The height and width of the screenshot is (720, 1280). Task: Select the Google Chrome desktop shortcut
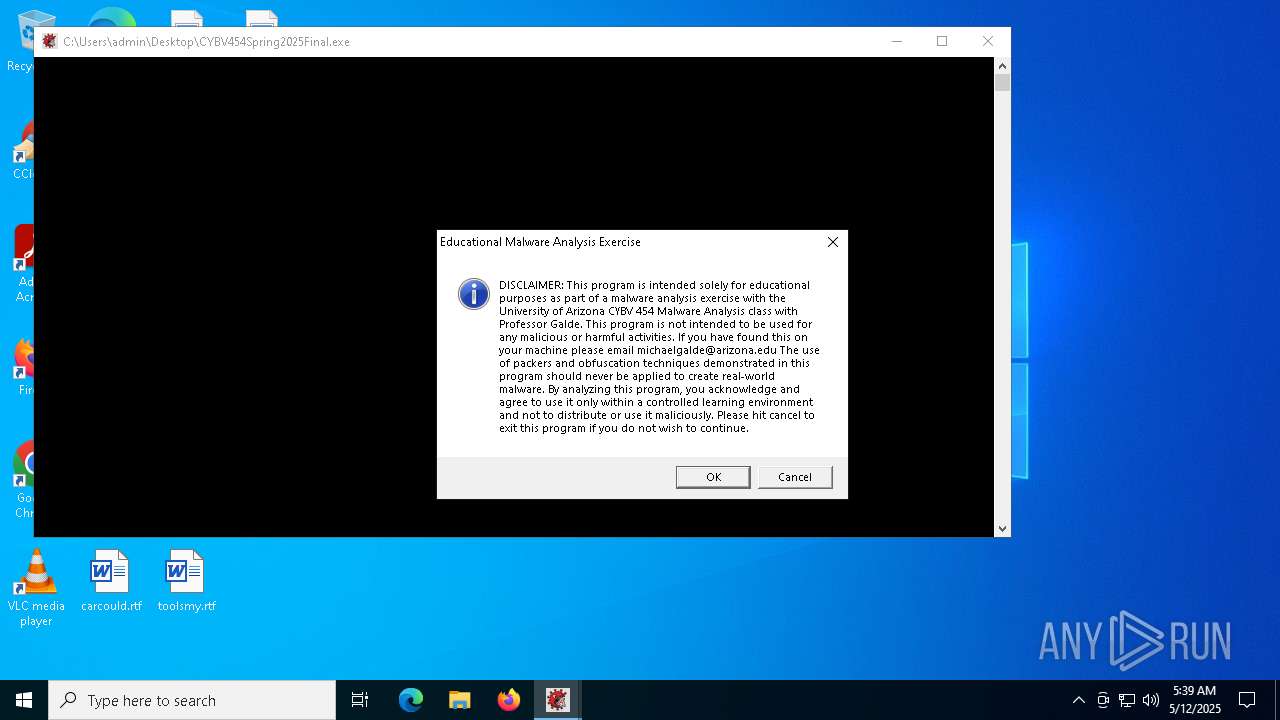pos(22,480)
